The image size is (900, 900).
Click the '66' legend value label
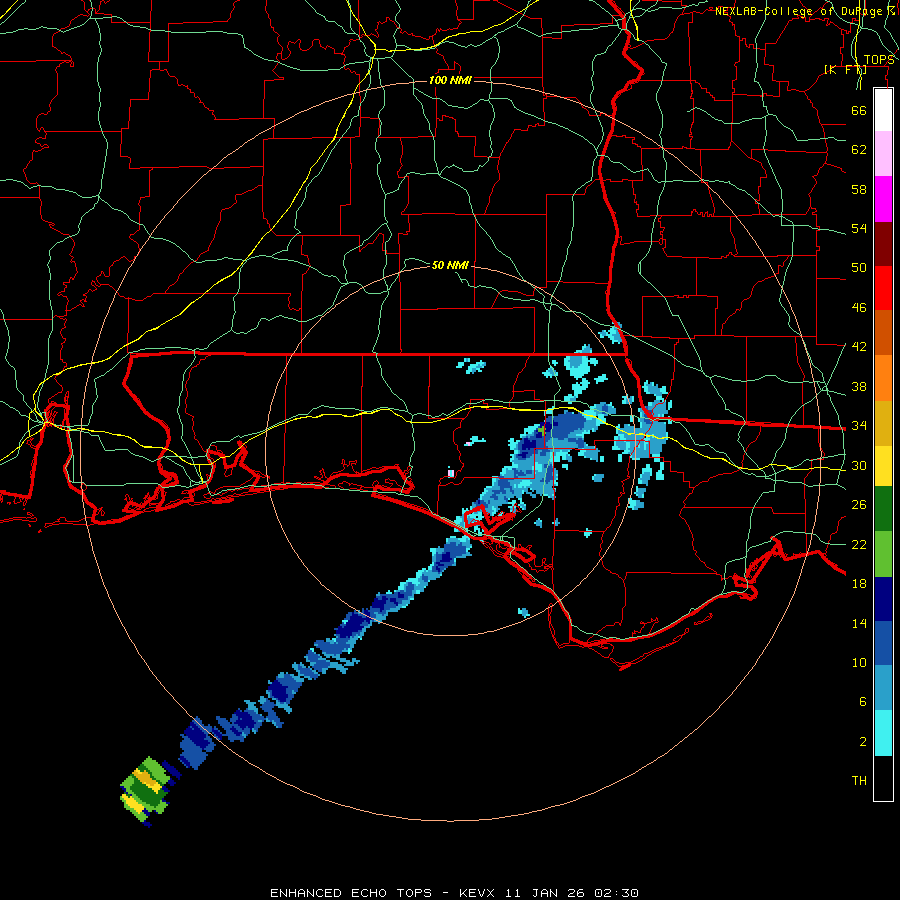(x=859, y=110)
